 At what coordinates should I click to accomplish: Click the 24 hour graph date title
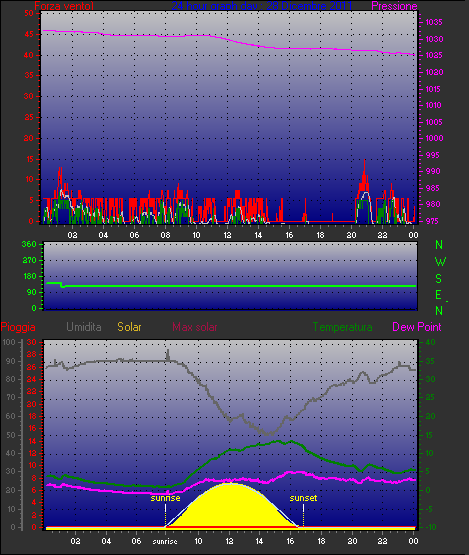pyautogui.click(x=262, y=6)
